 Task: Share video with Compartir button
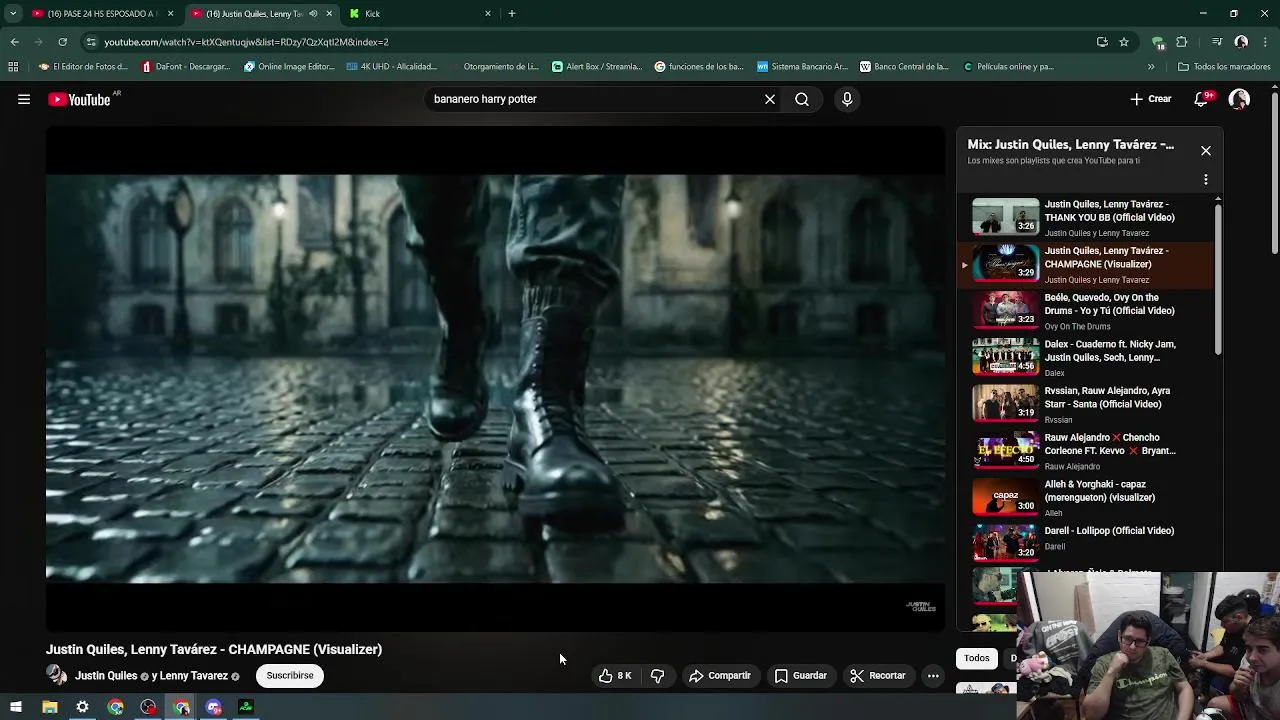pos(720,676)
